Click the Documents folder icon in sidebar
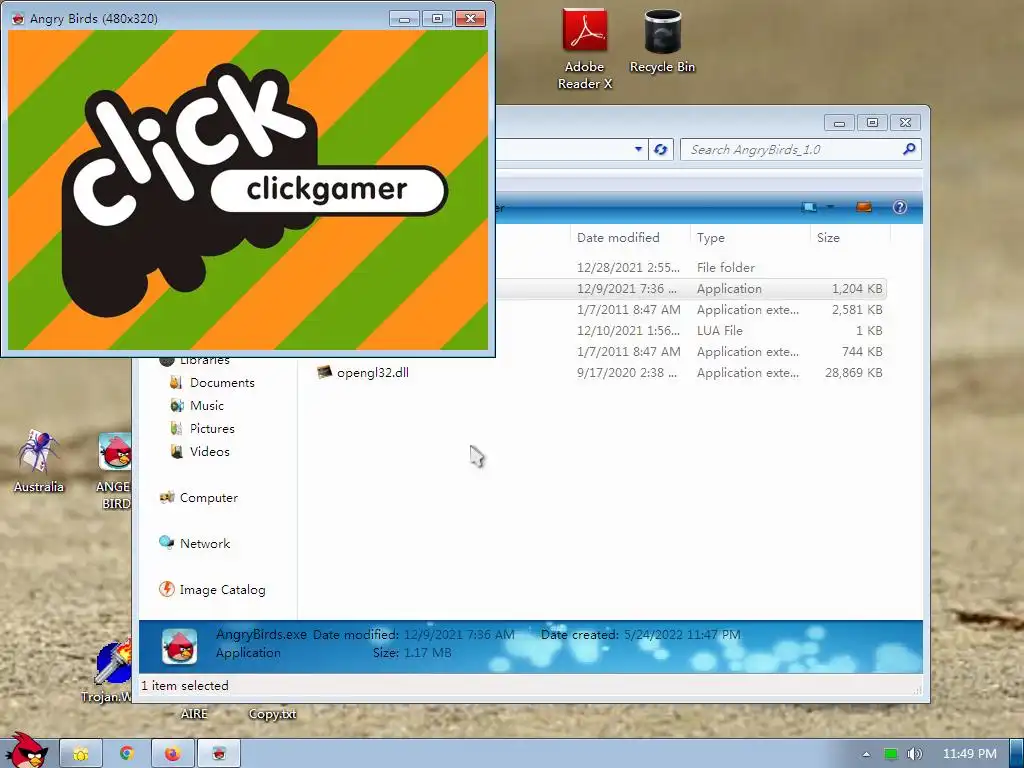 (176, 383)
